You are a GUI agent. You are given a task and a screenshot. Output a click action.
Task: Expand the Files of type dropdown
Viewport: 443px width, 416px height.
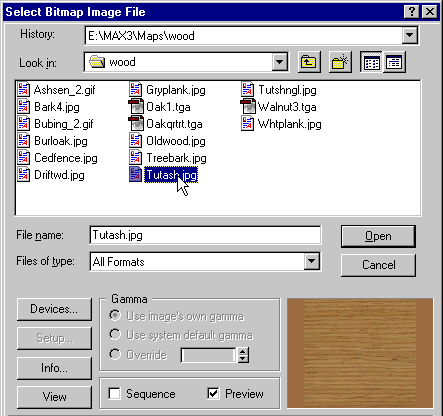pos(312,261)
